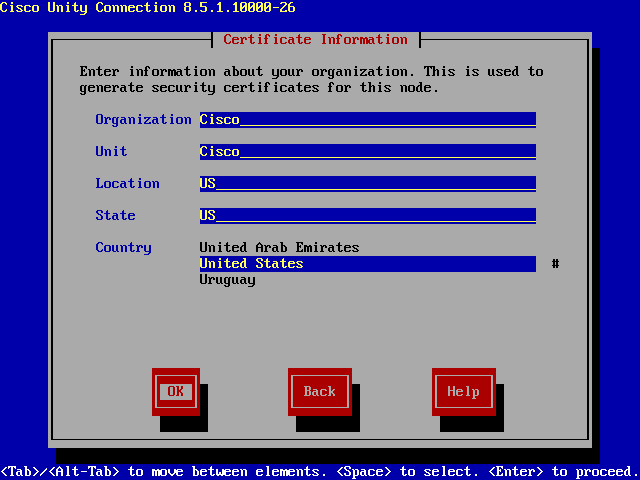Viewport: 640px width, 480px height.
Task: Click into the Unit text field
Action: coord(367,152)
